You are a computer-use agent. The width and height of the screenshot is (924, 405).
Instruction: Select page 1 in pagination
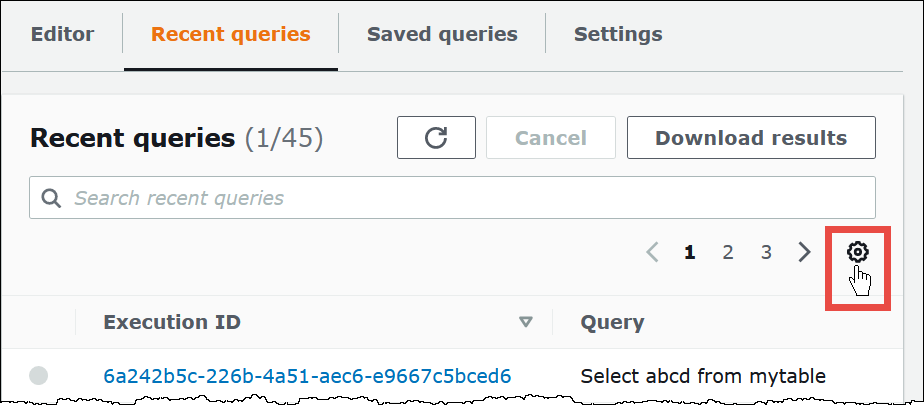coord(689,252)
